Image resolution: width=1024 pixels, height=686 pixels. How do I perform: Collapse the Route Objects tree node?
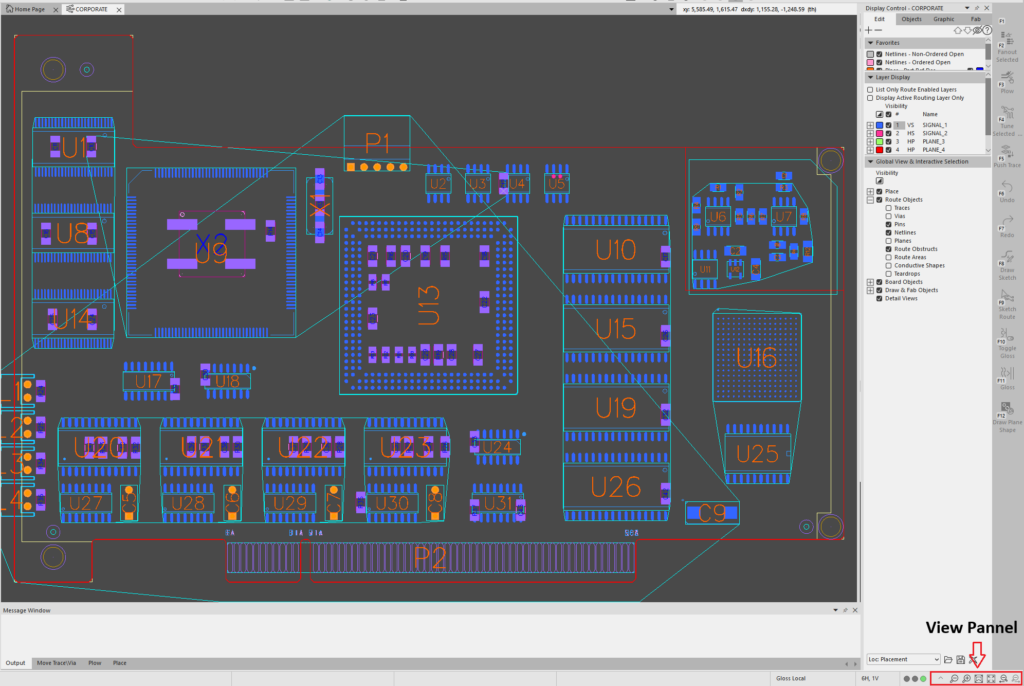point(870,200)
